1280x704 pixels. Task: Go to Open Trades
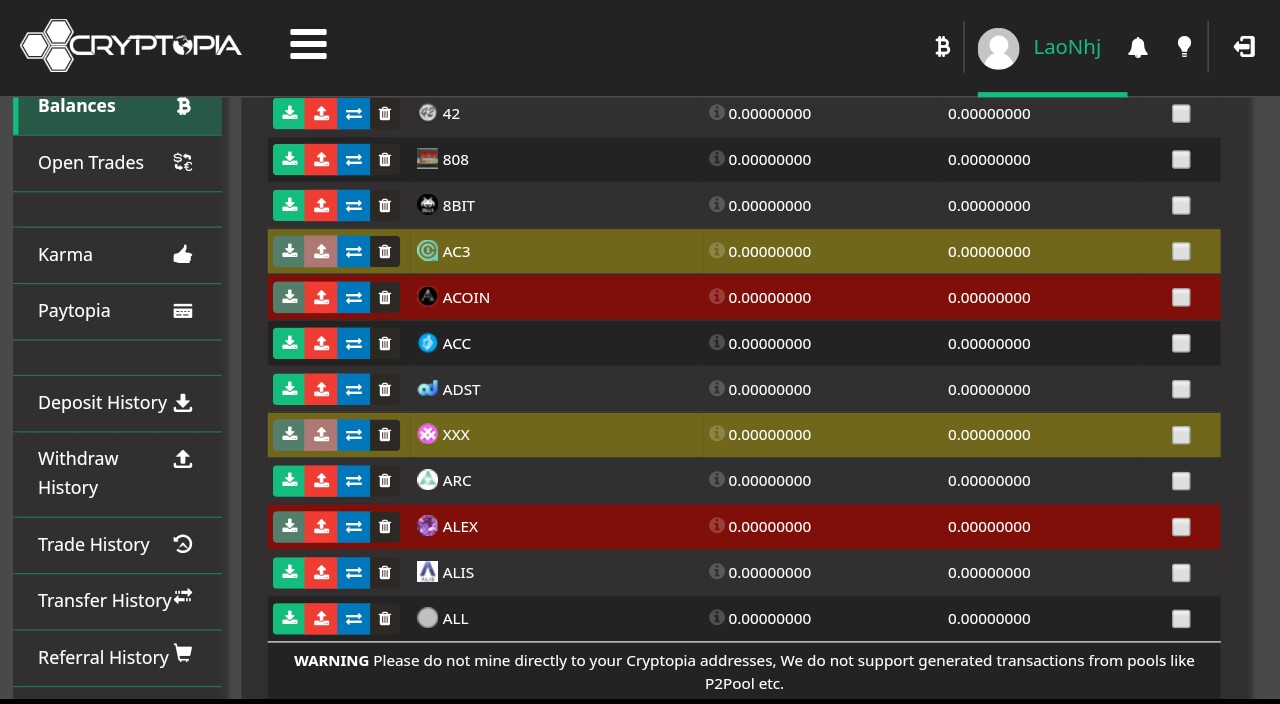(117, 163)
